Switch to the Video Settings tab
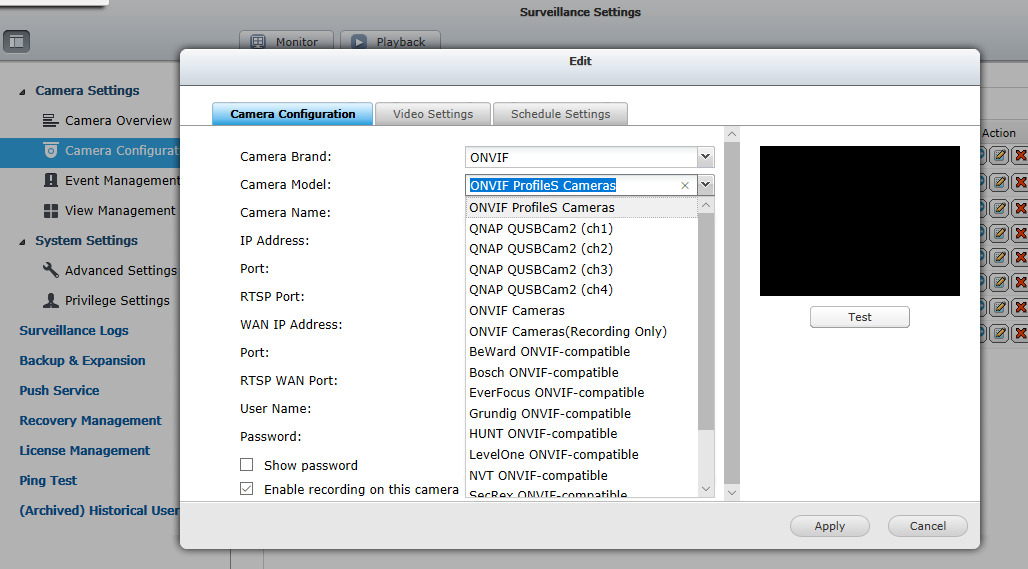Viewport: 1028px width, 569px height. pyautogui.click(x=432, y=114)
